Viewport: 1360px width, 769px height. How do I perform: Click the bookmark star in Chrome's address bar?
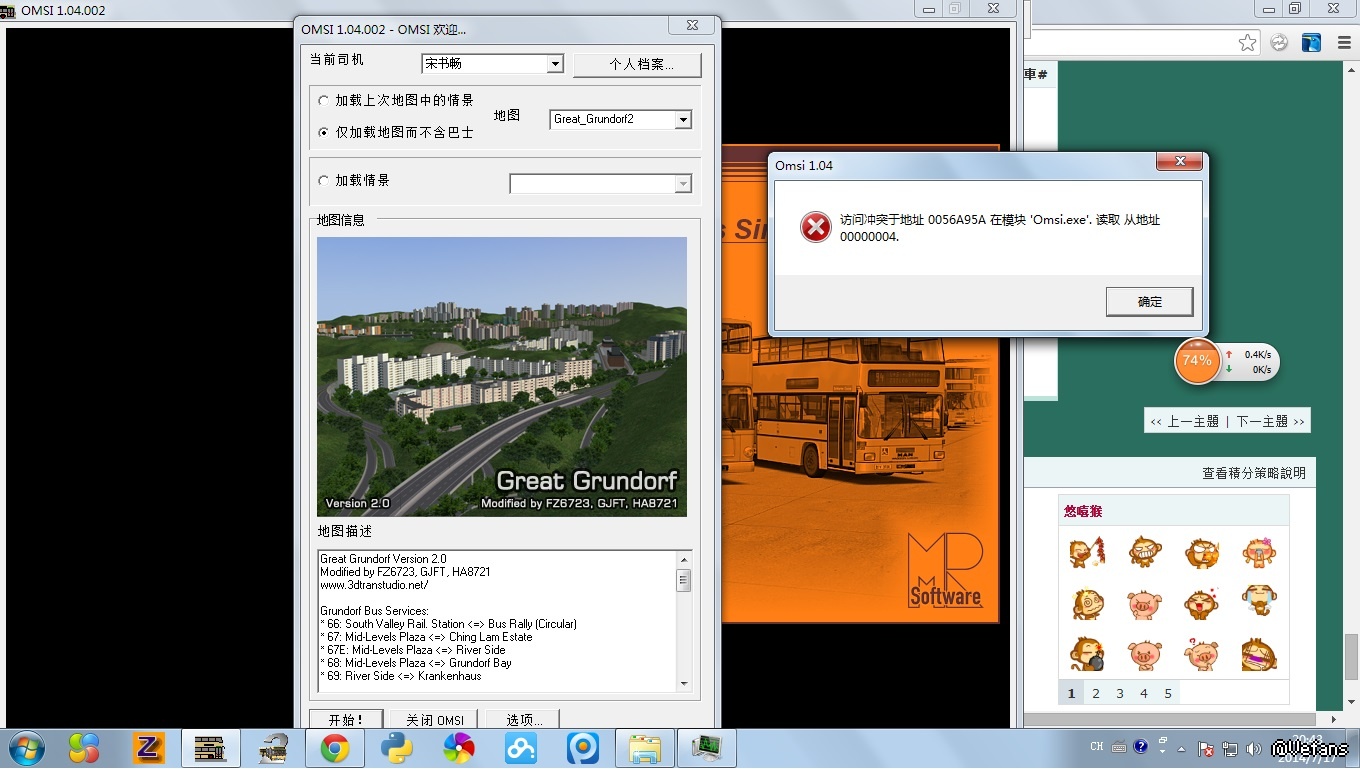(1247, 42)
